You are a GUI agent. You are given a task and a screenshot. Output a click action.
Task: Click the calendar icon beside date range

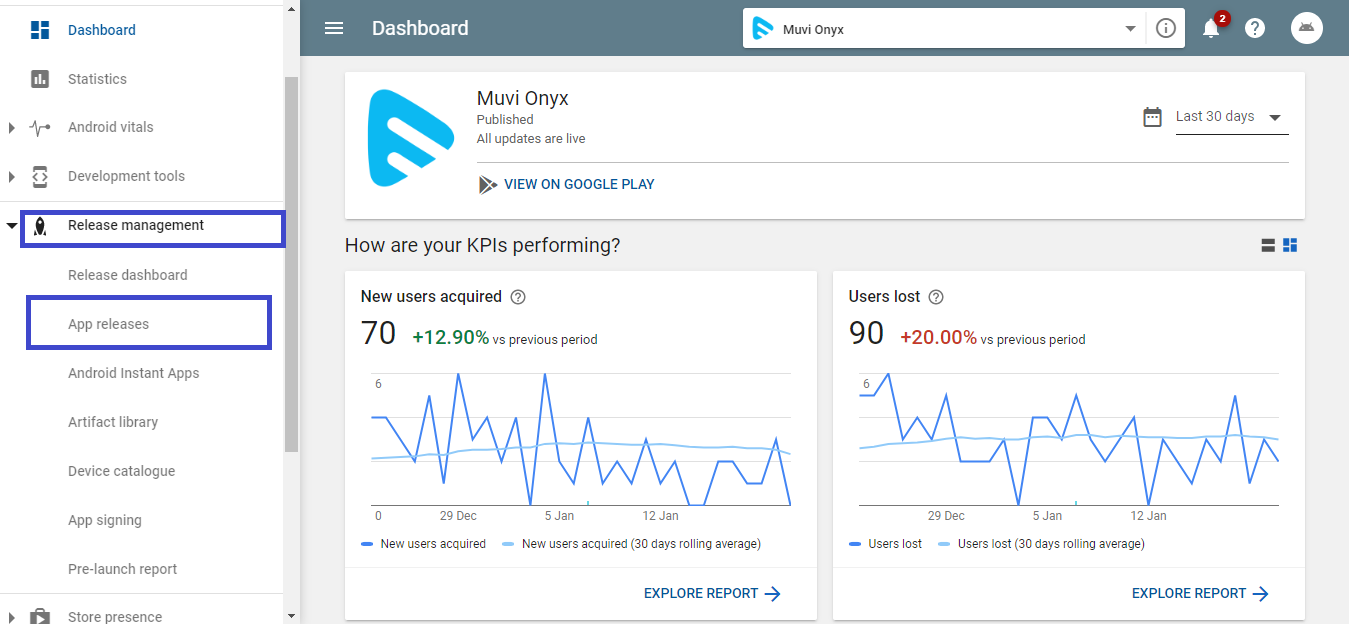tap(1153, 117)
